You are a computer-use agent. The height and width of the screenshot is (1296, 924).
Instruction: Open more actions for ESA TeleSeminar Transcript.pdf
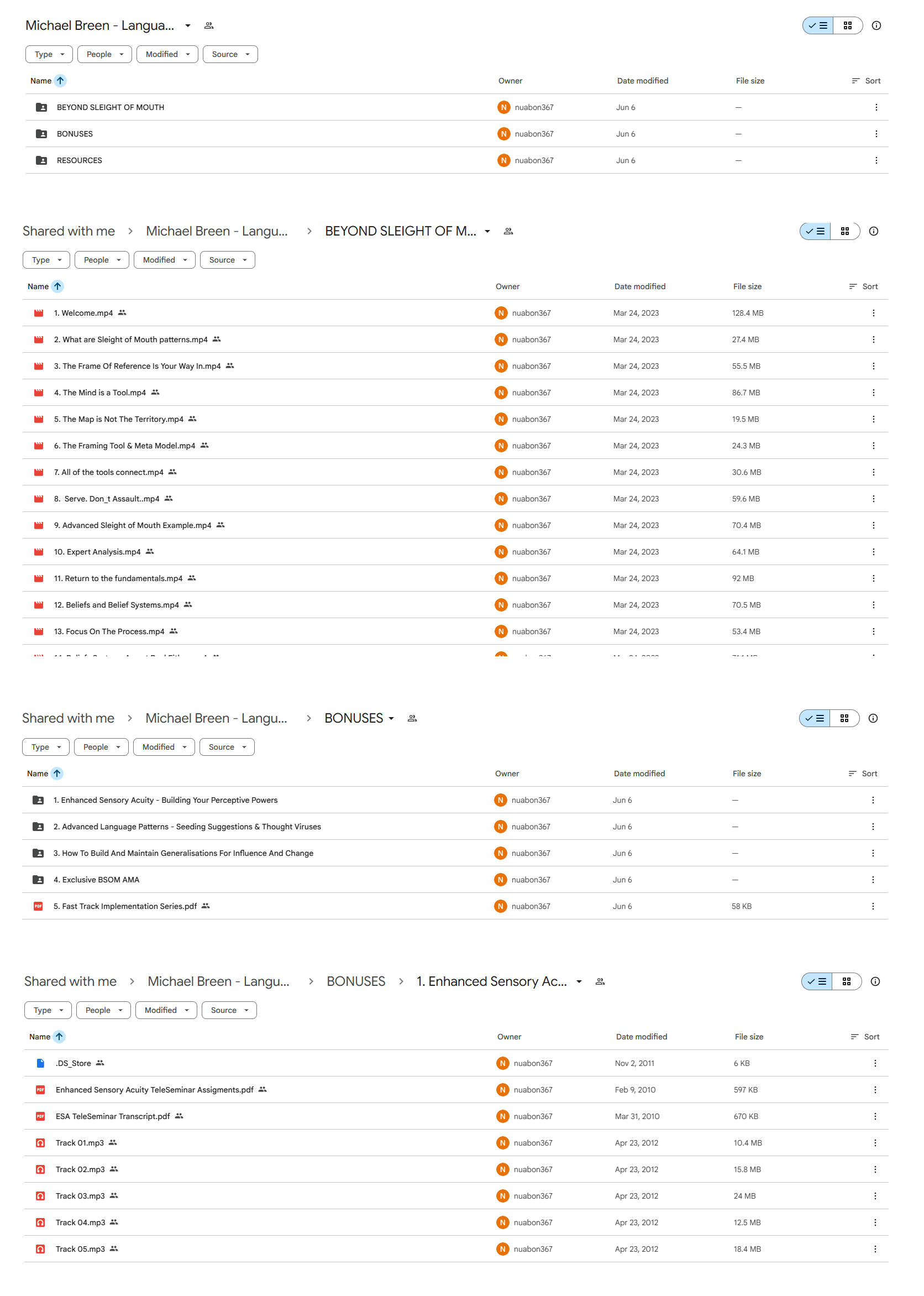point(874,1117)
